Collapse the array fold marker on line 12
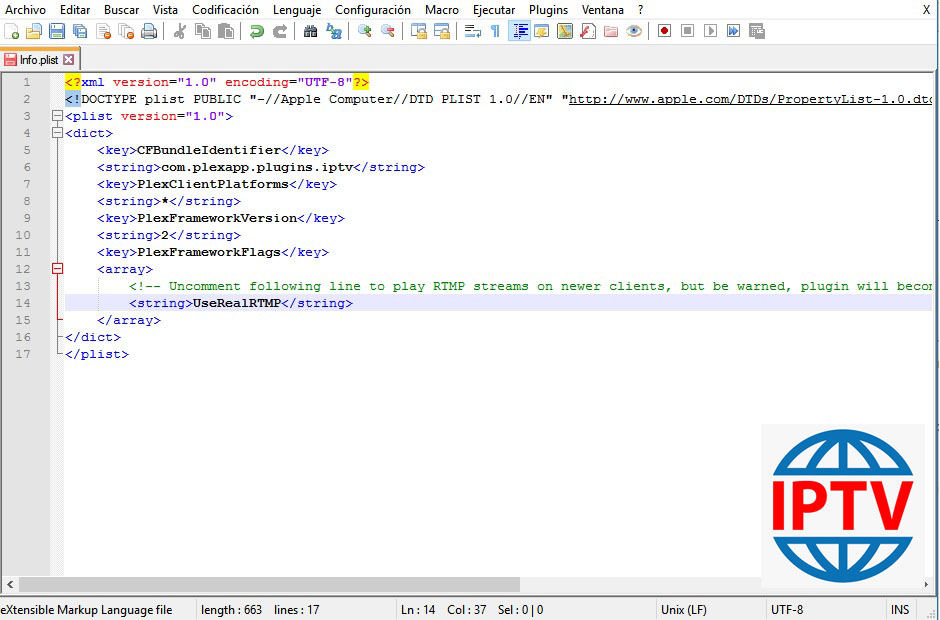 [x=57, y=269]
